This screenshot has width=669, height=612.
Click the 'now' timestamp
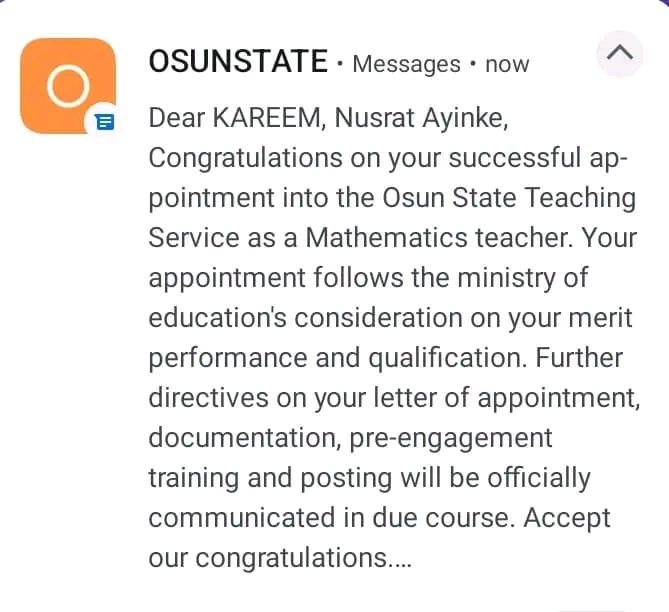coord(507,65)
